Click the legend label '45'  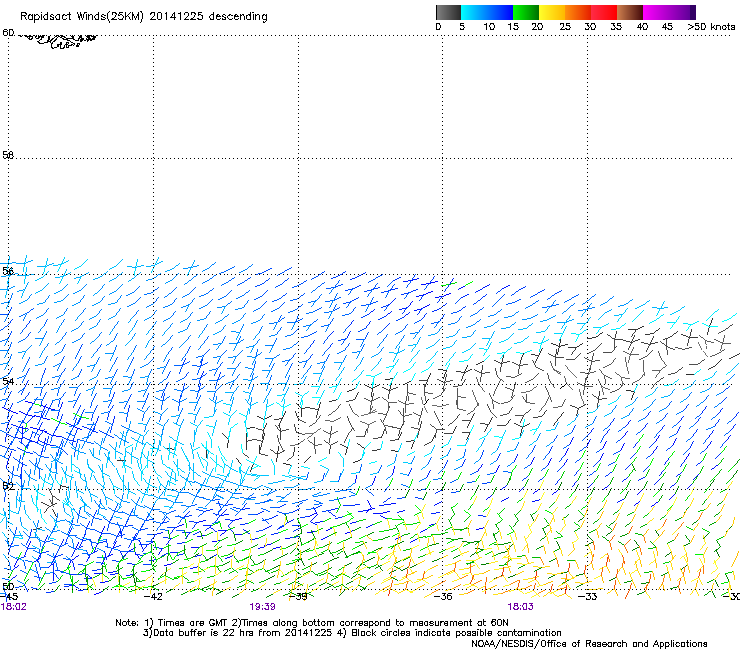pos(667,27)
